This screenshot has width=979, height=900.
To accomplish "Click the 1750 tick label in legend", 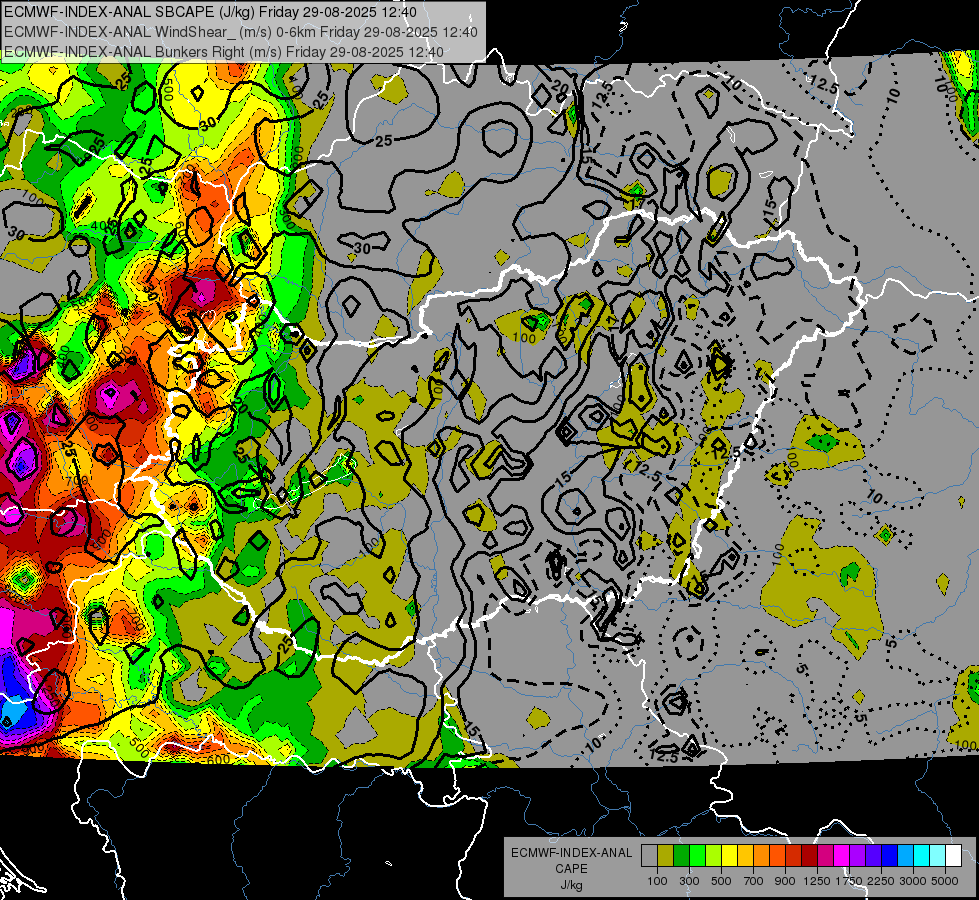I will (849, 881).
